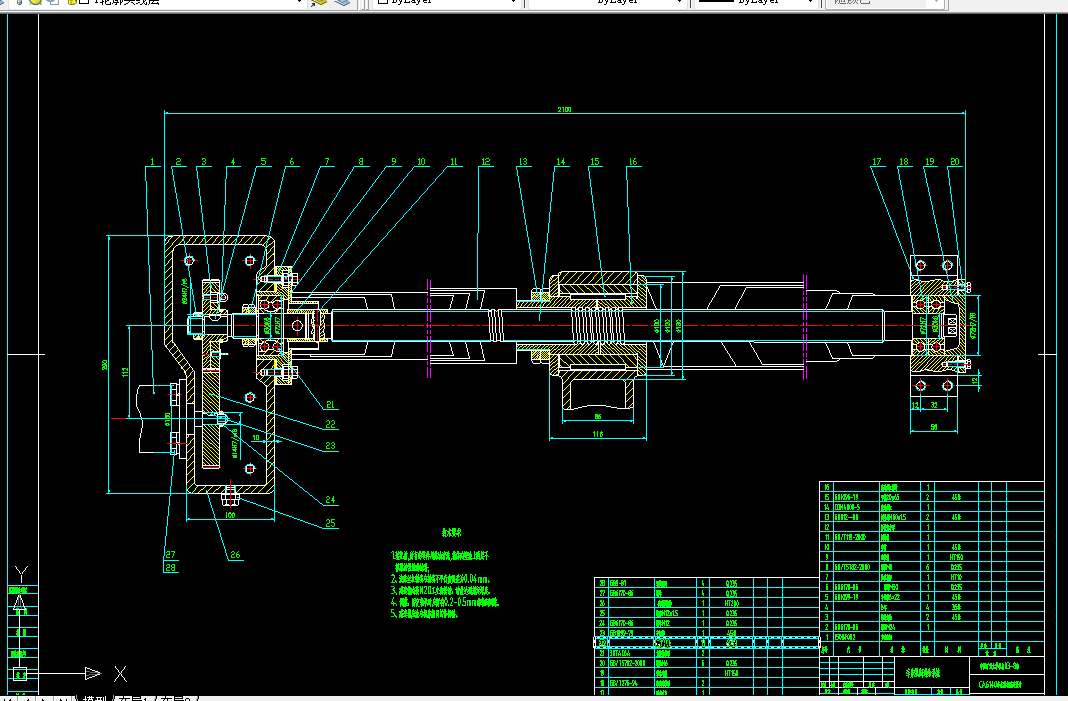Select part callout number 3
1068x701 pixels.
click(204, 162)
